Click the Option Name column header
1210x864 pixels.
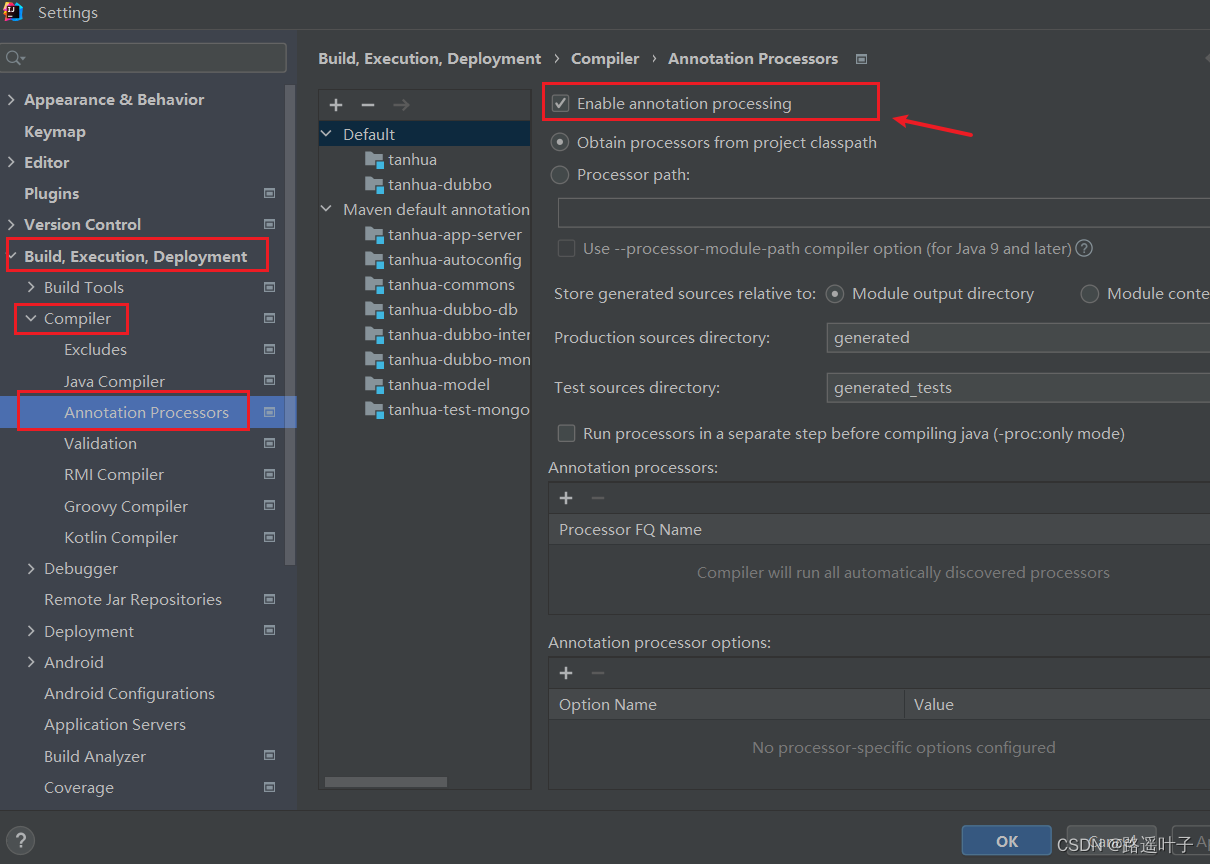[726, 704]
